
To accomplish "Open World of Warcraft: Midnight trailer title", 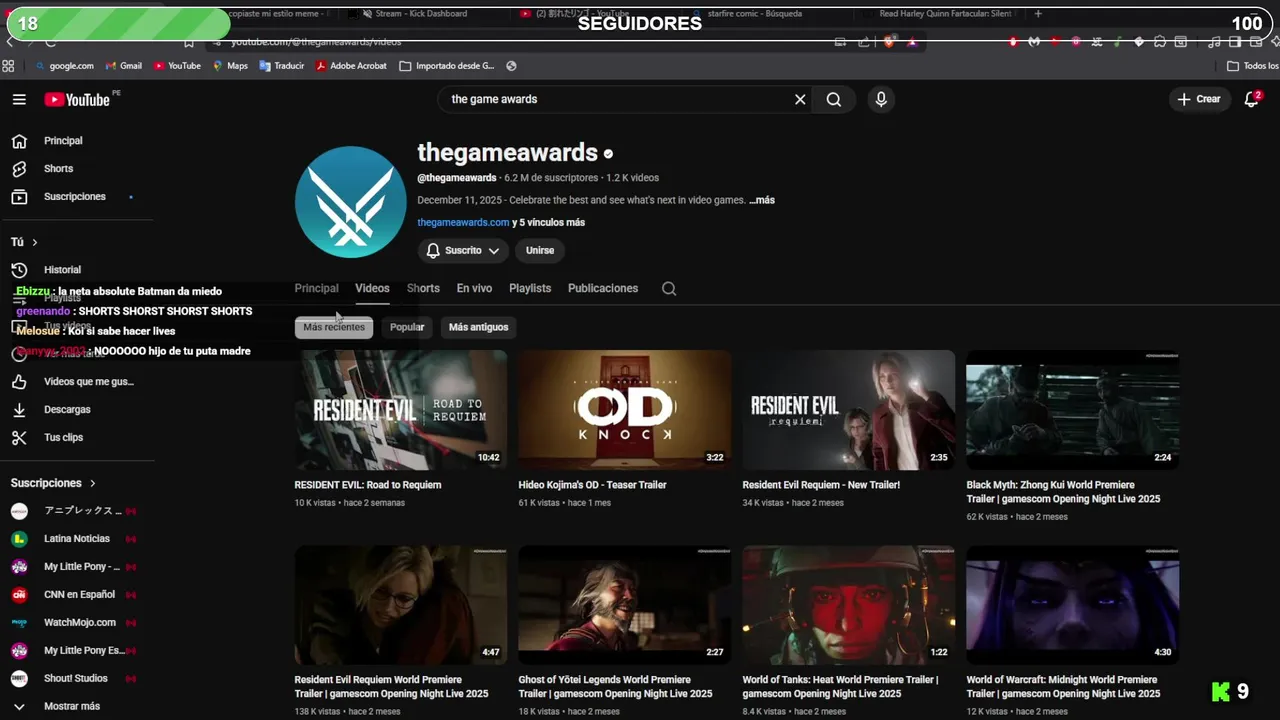I will click(1063, 687).
